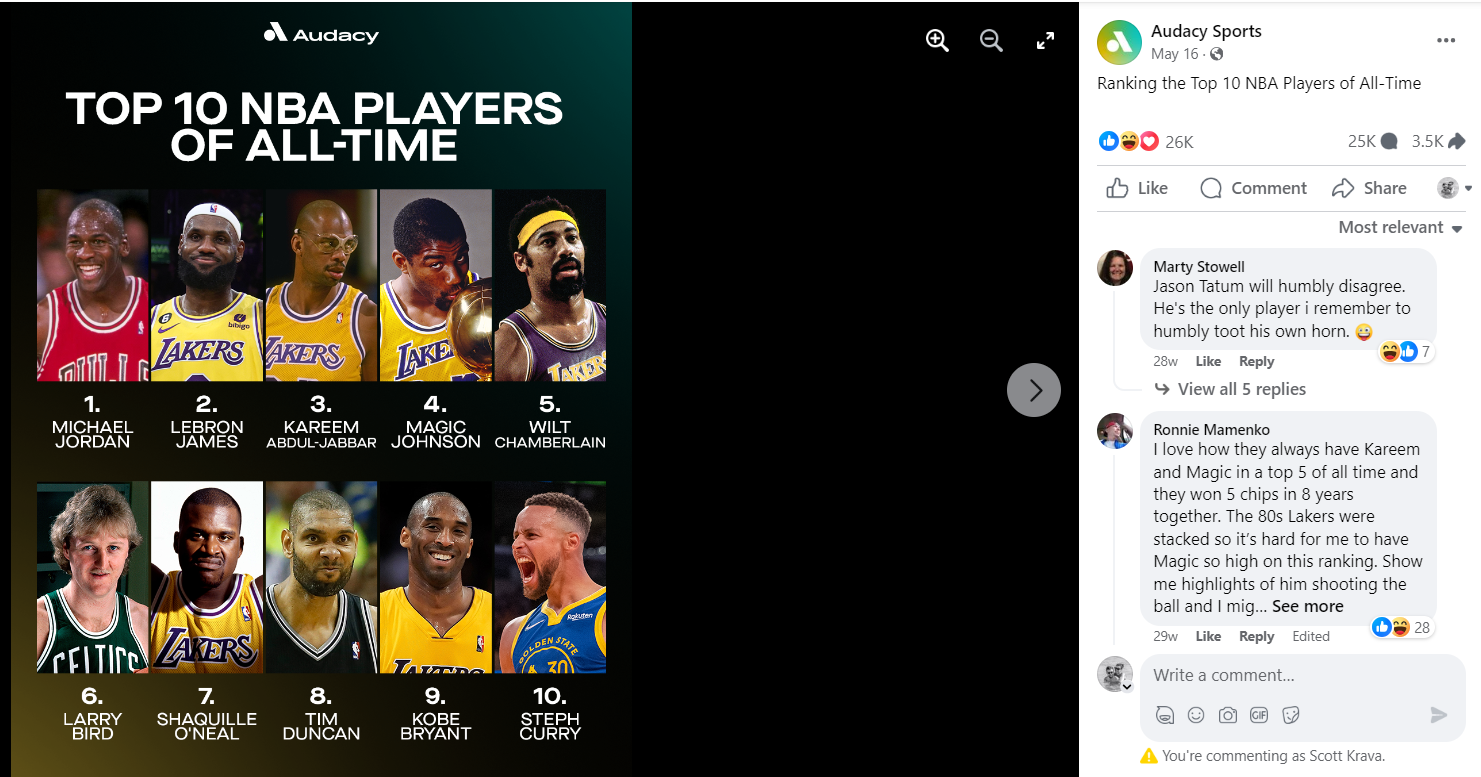
Task: Open Marty Stowell's comment 28w timestamp
Action: tap(1164, 362)
